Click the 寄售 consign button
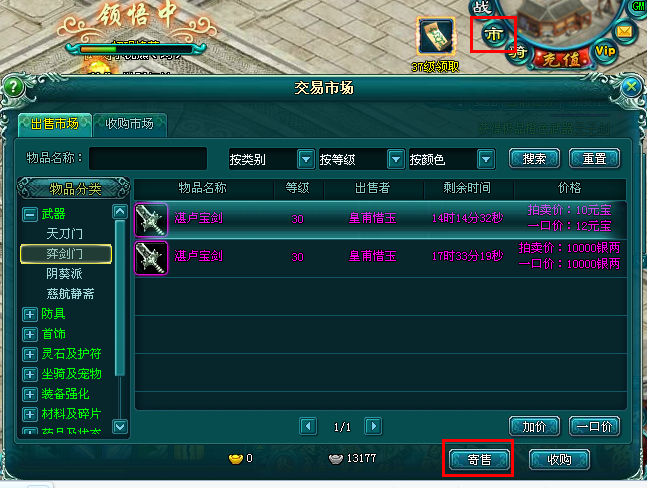 click(x=479, y=459)
